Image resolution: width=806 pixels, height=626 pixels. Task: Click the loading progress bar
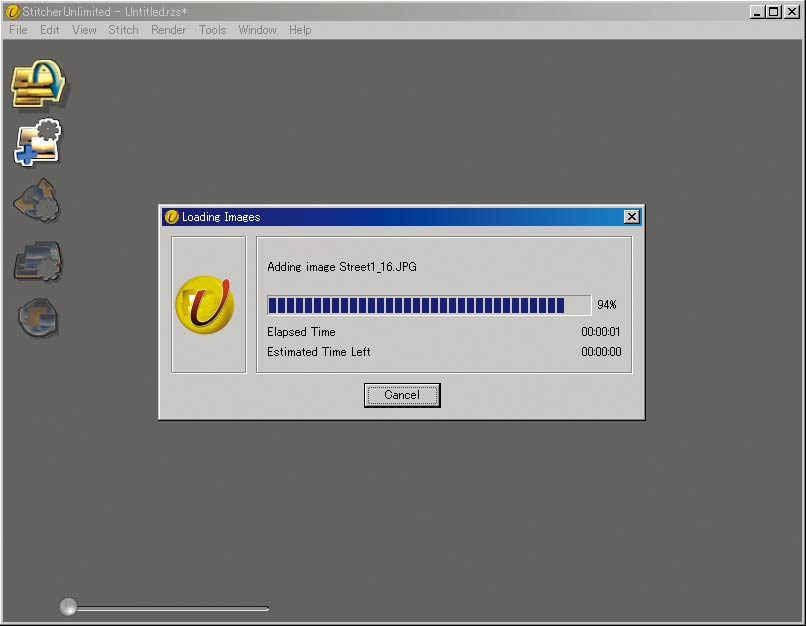pos(429,305)
